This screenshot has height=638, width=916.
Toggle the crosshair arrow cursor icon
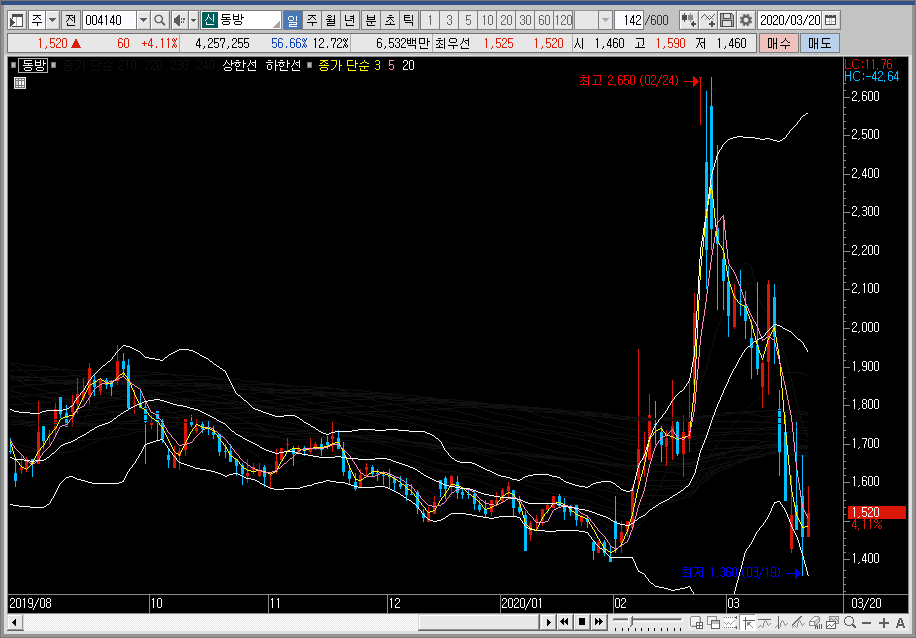(748, 622)
